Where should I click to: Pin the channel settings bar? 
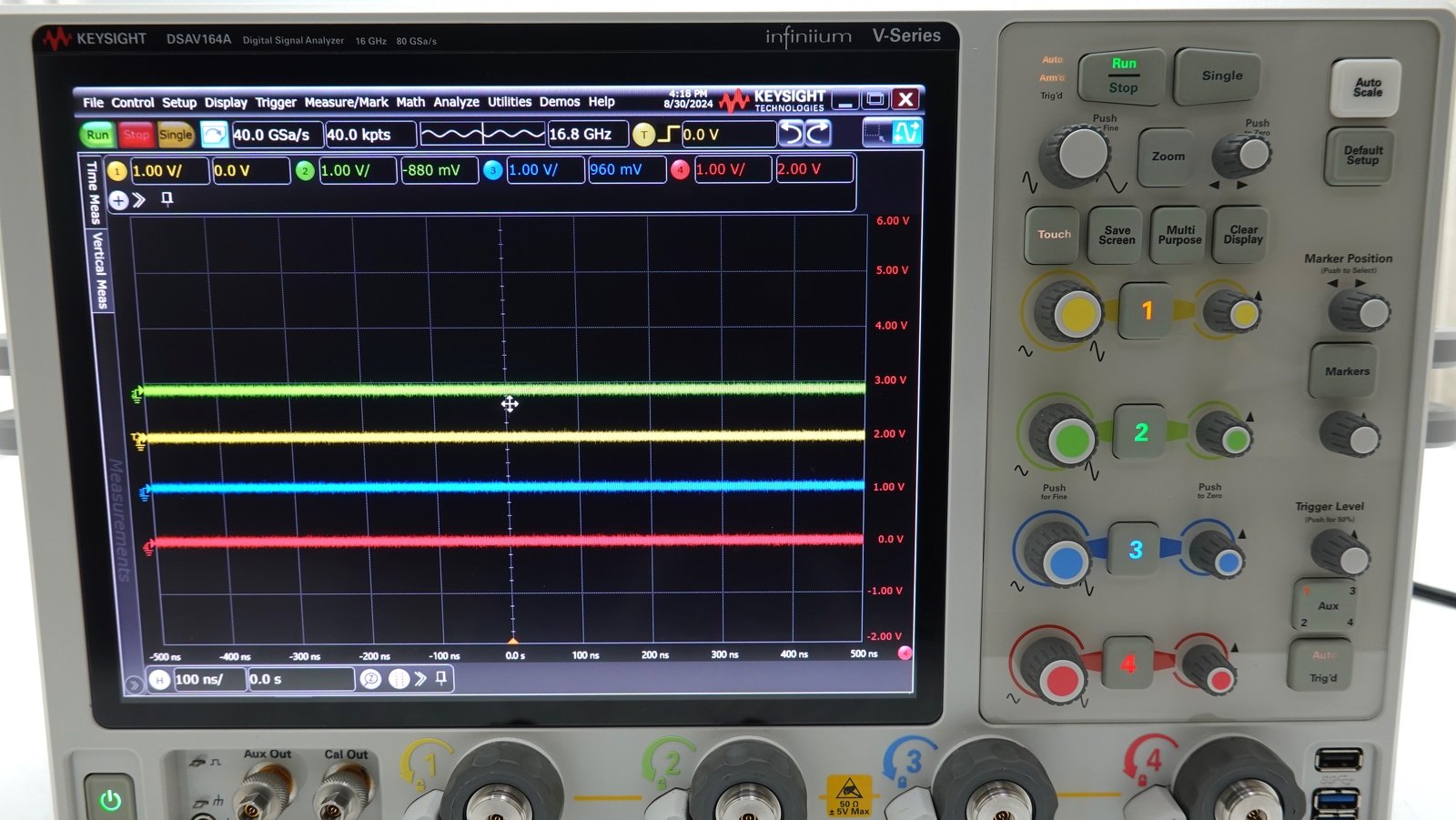coord(167,198)
